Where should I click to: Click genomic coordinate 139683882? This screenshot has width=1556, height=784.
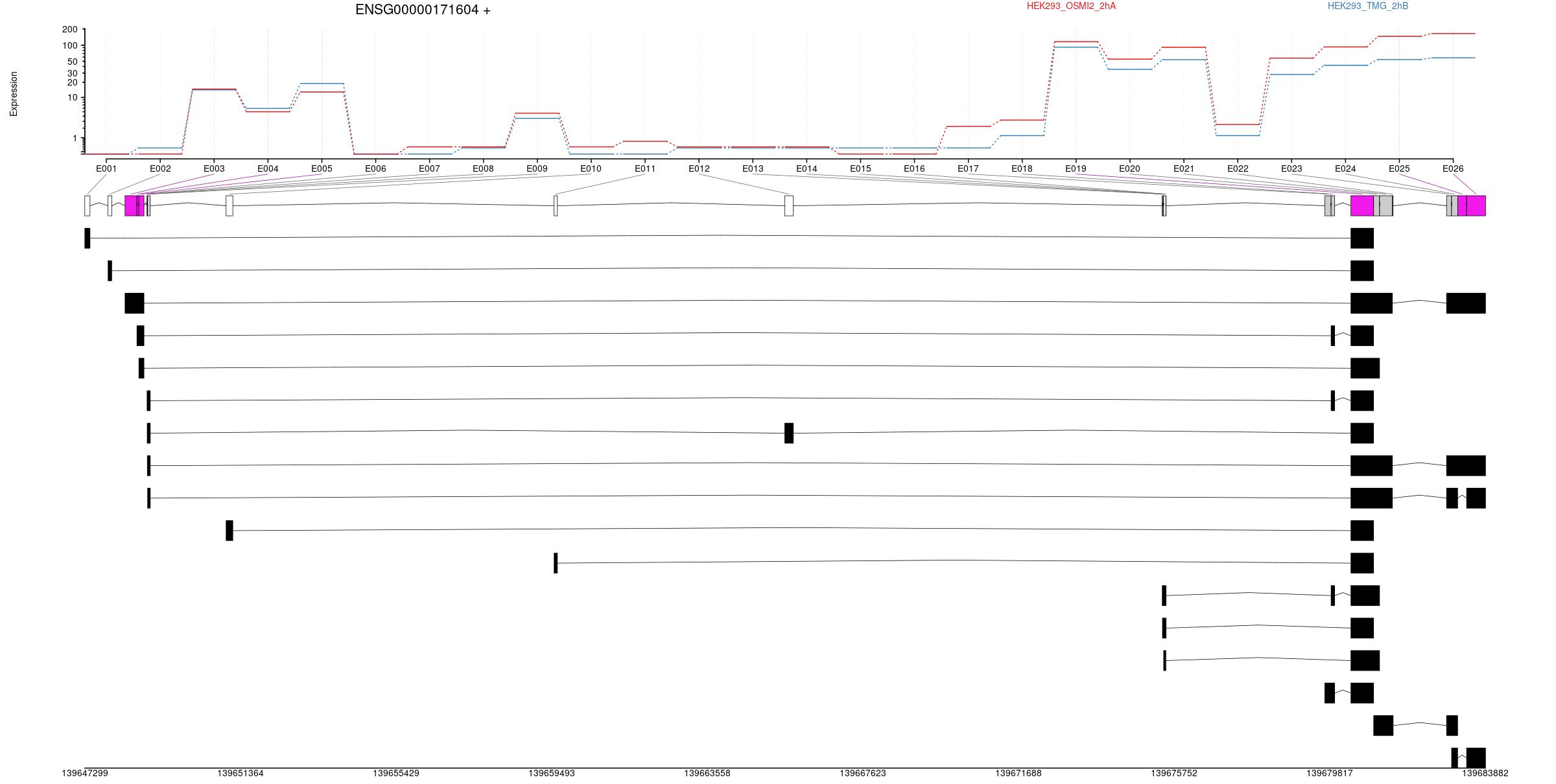1485,774
